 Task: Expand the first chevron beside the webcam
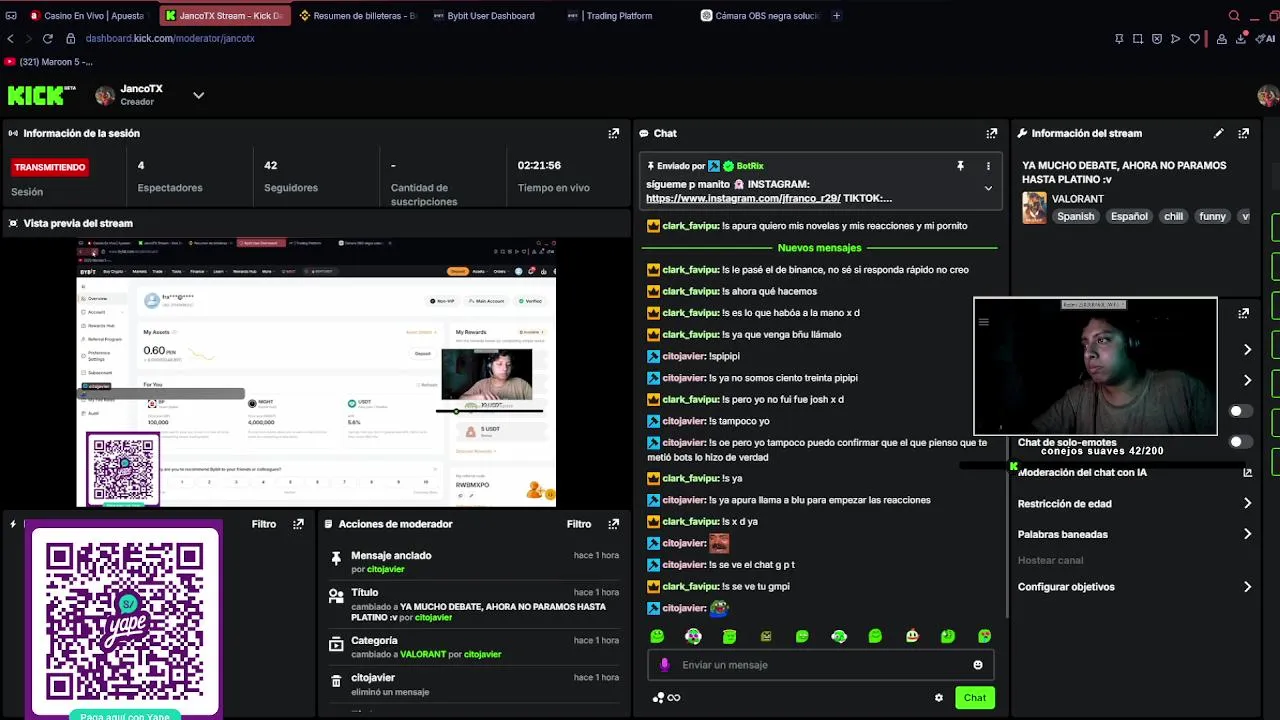tap(1247, 349)
